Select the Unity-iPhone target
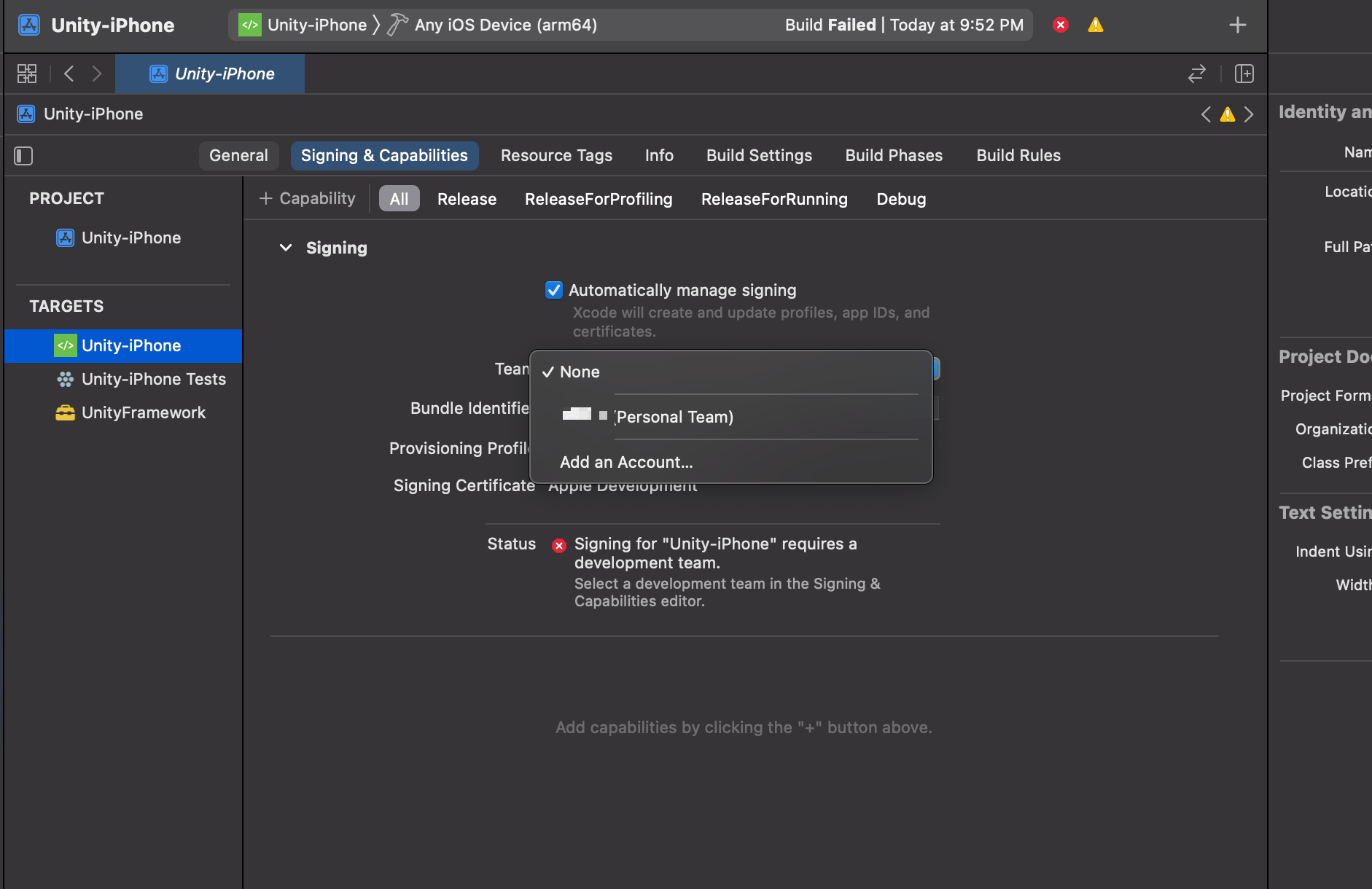 (123, 345)
